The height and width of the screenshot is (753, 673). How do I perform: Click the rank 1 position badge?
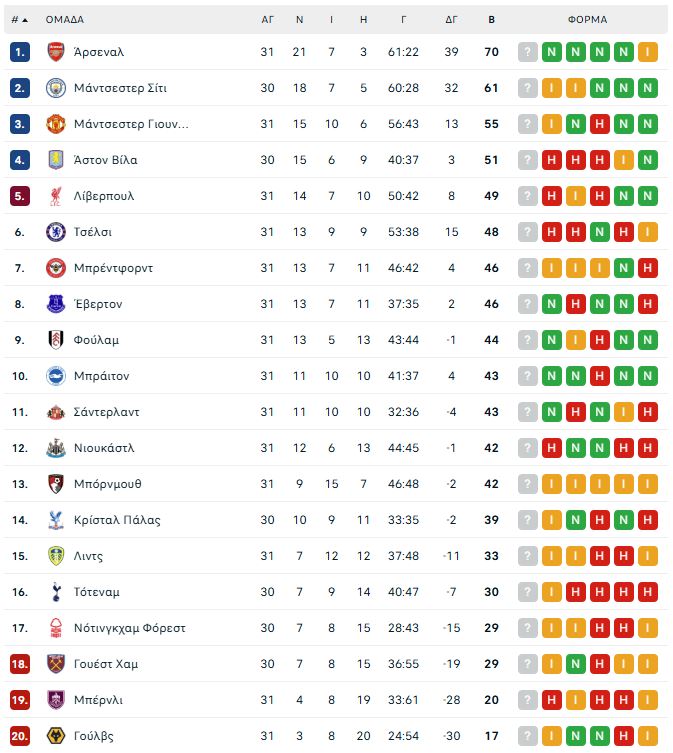20,52
